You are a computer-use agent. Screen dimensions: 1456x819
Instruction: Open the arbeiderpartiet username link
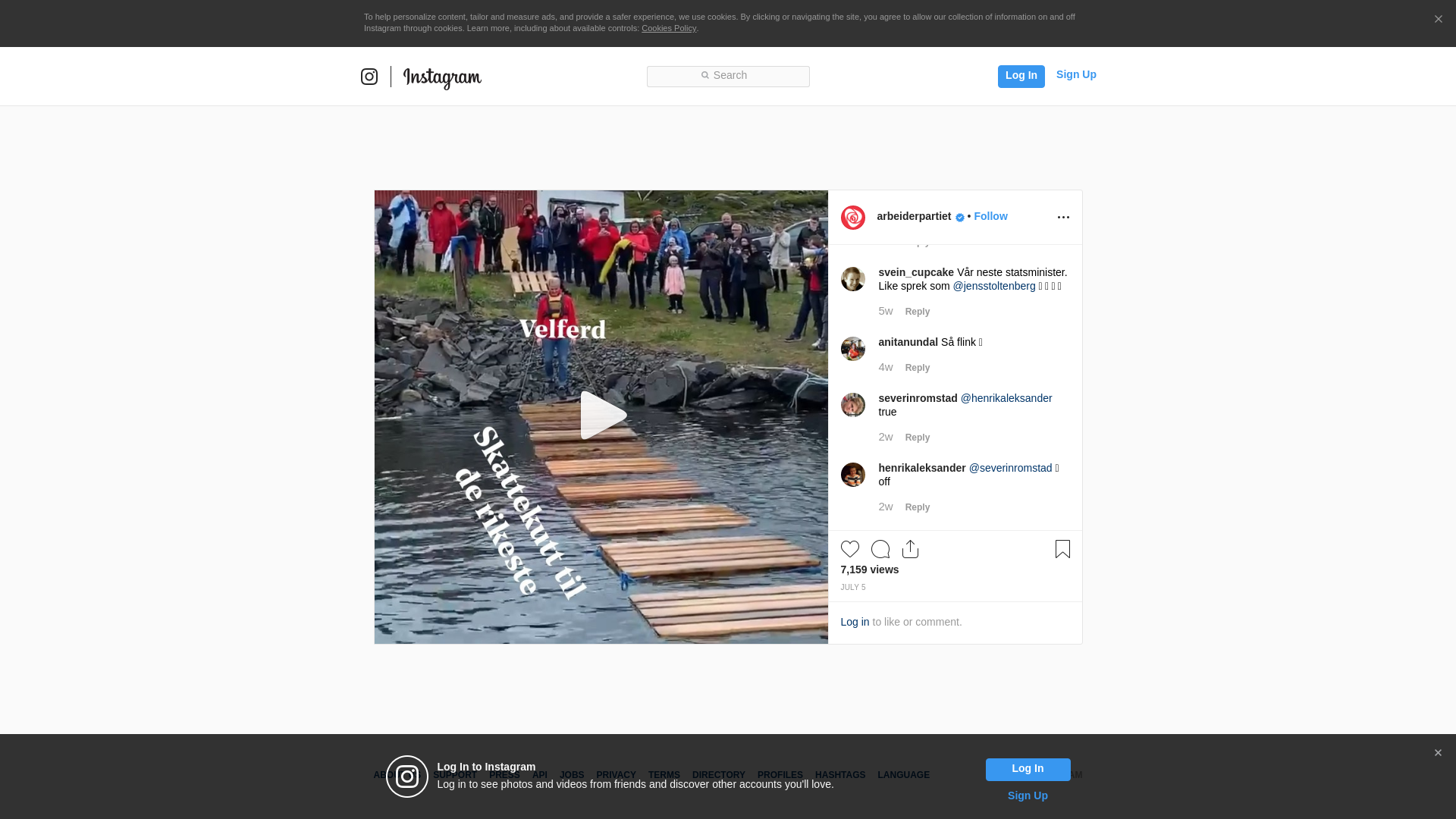pos(914,216)
